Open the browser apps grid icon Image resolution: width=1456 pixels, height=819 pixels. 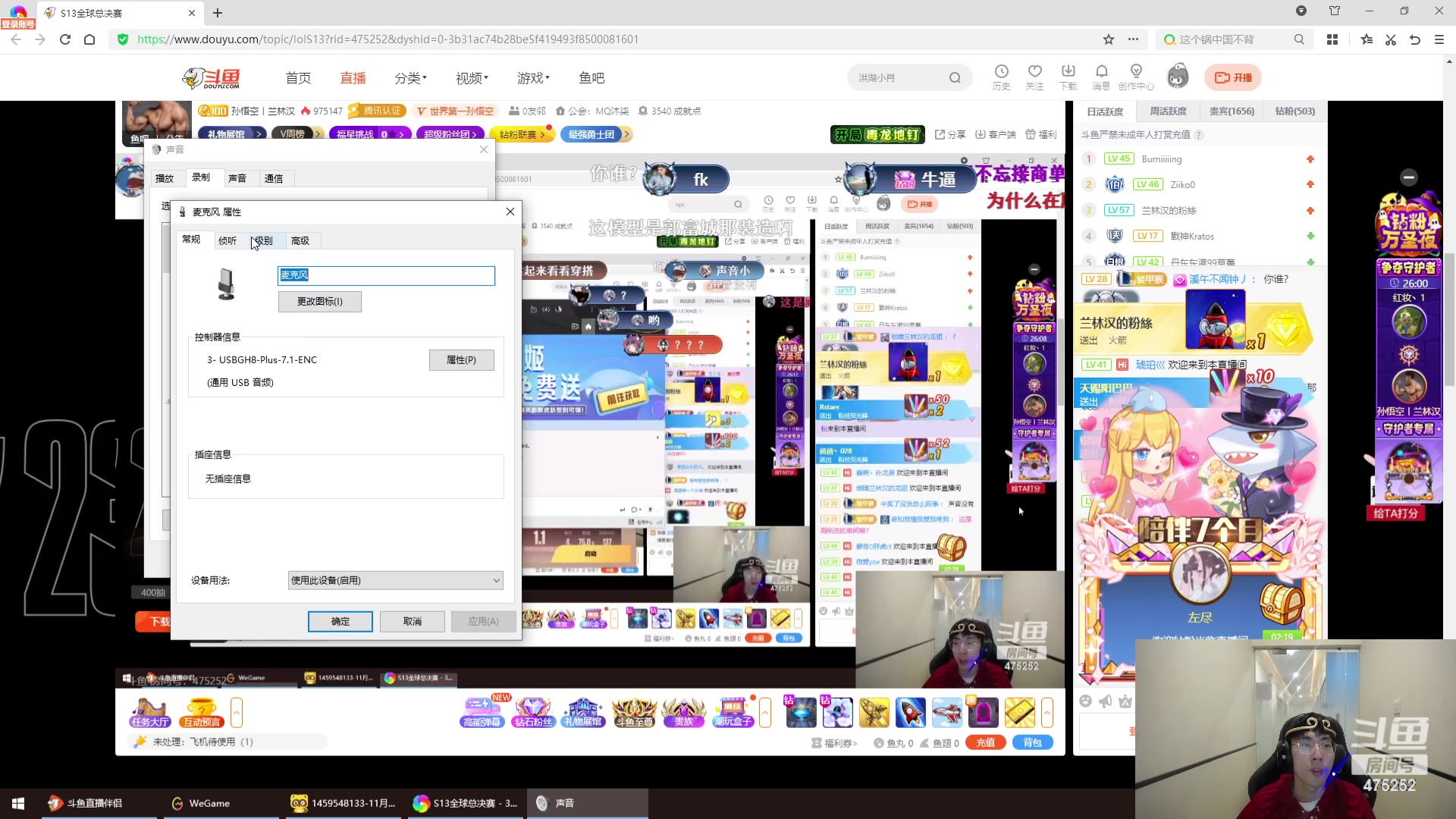(x=1332, y=39)
